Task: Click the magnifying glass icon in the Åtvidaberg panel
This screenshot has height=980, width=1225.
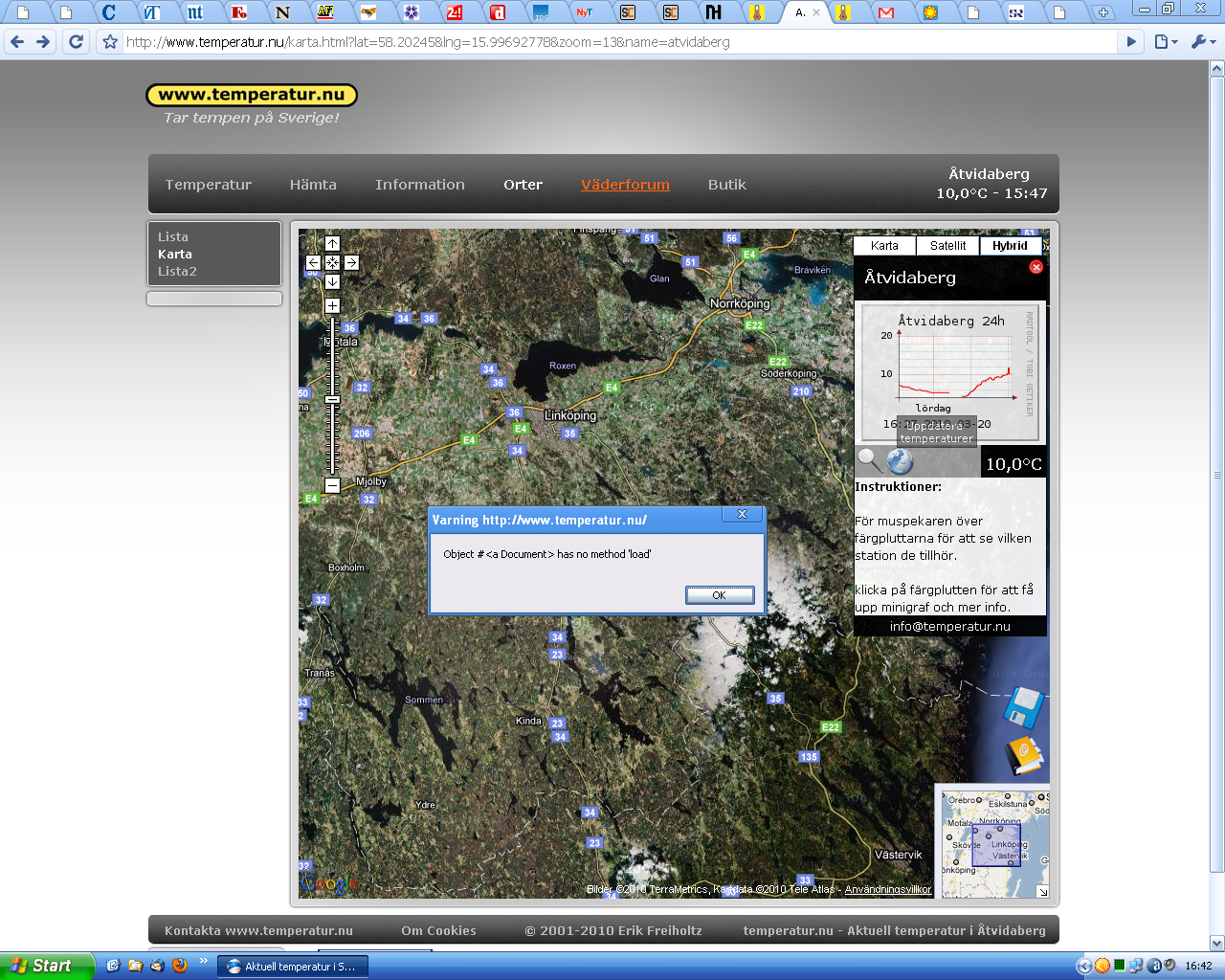Action: [869, 460]
